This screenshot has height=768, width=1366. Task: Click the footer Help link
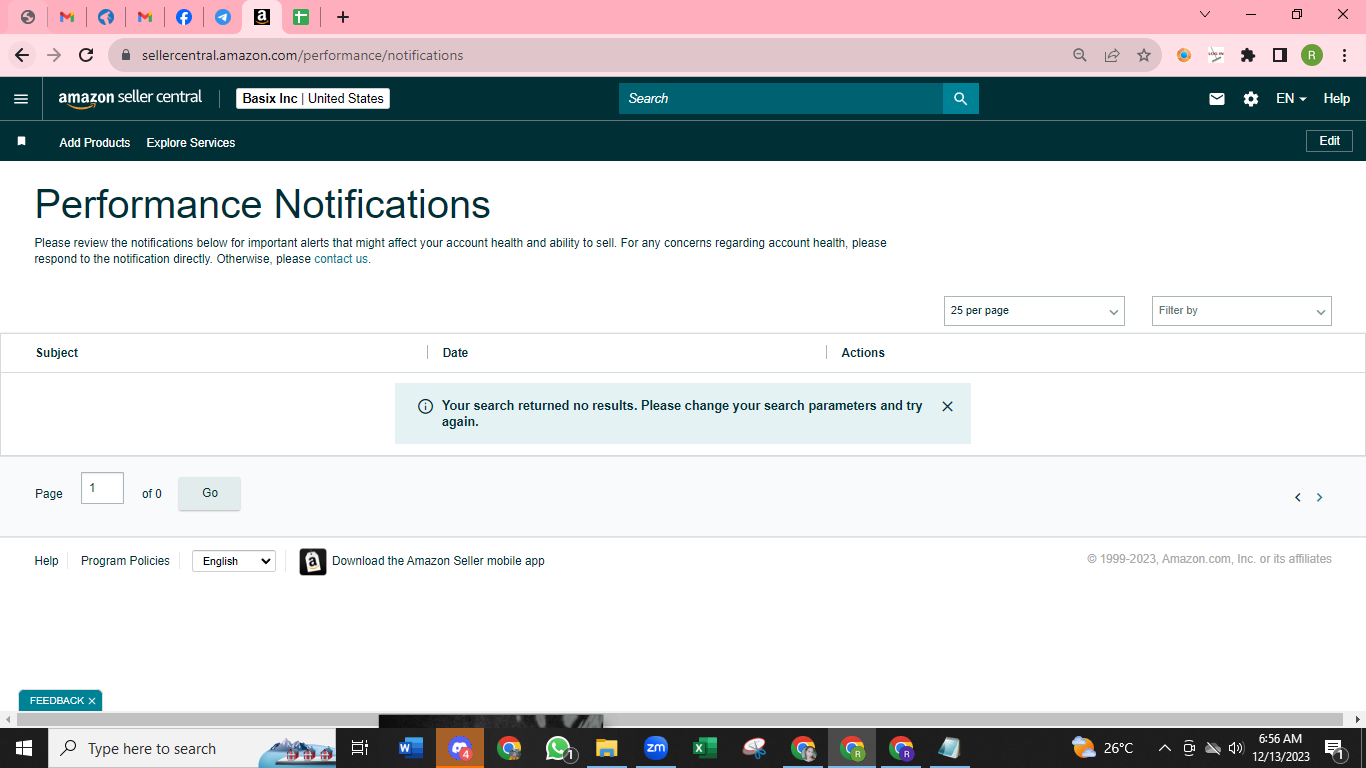47,561
